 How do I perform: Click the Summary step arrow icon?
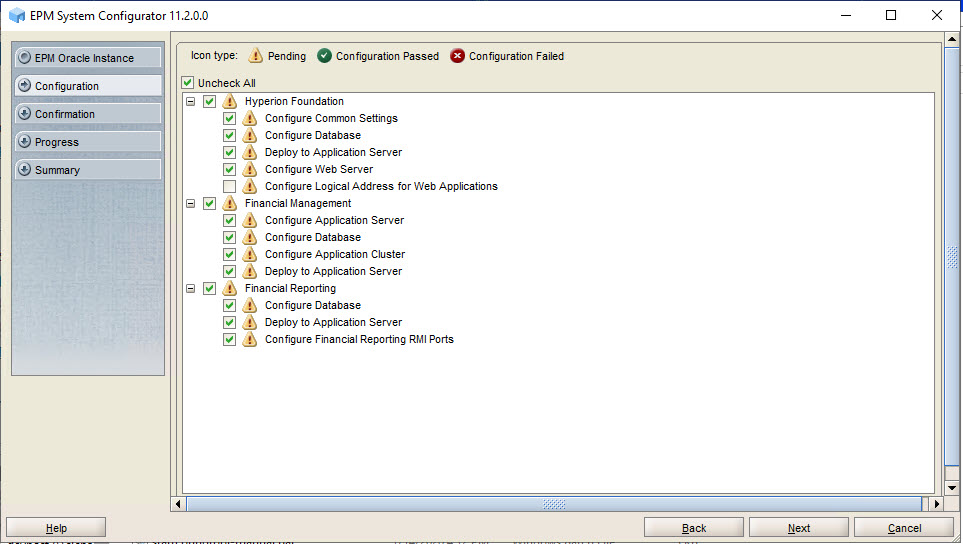click(25, 169)
